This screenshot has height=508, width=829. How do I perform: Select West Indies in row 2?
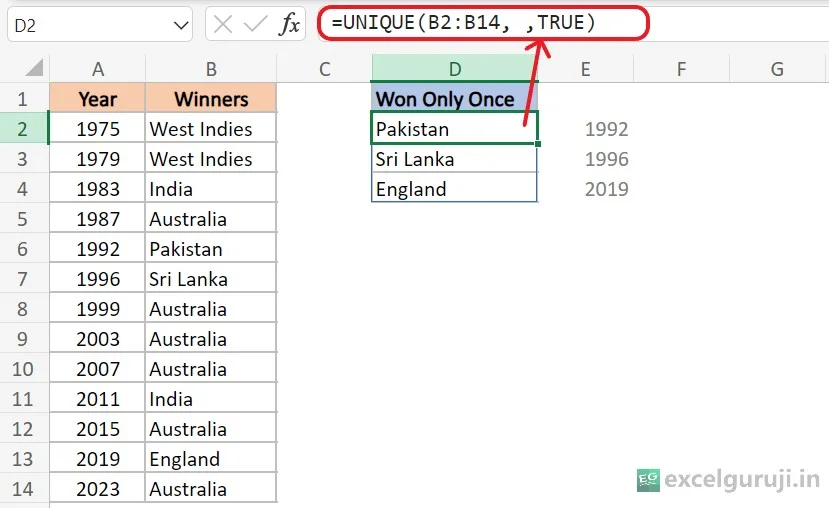coord(211,129)
